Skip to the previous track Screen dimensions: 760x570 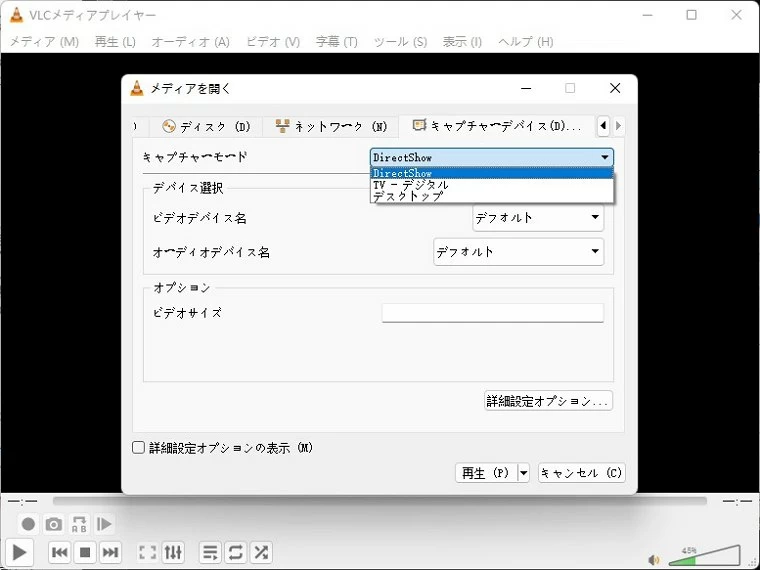(60, 552)
